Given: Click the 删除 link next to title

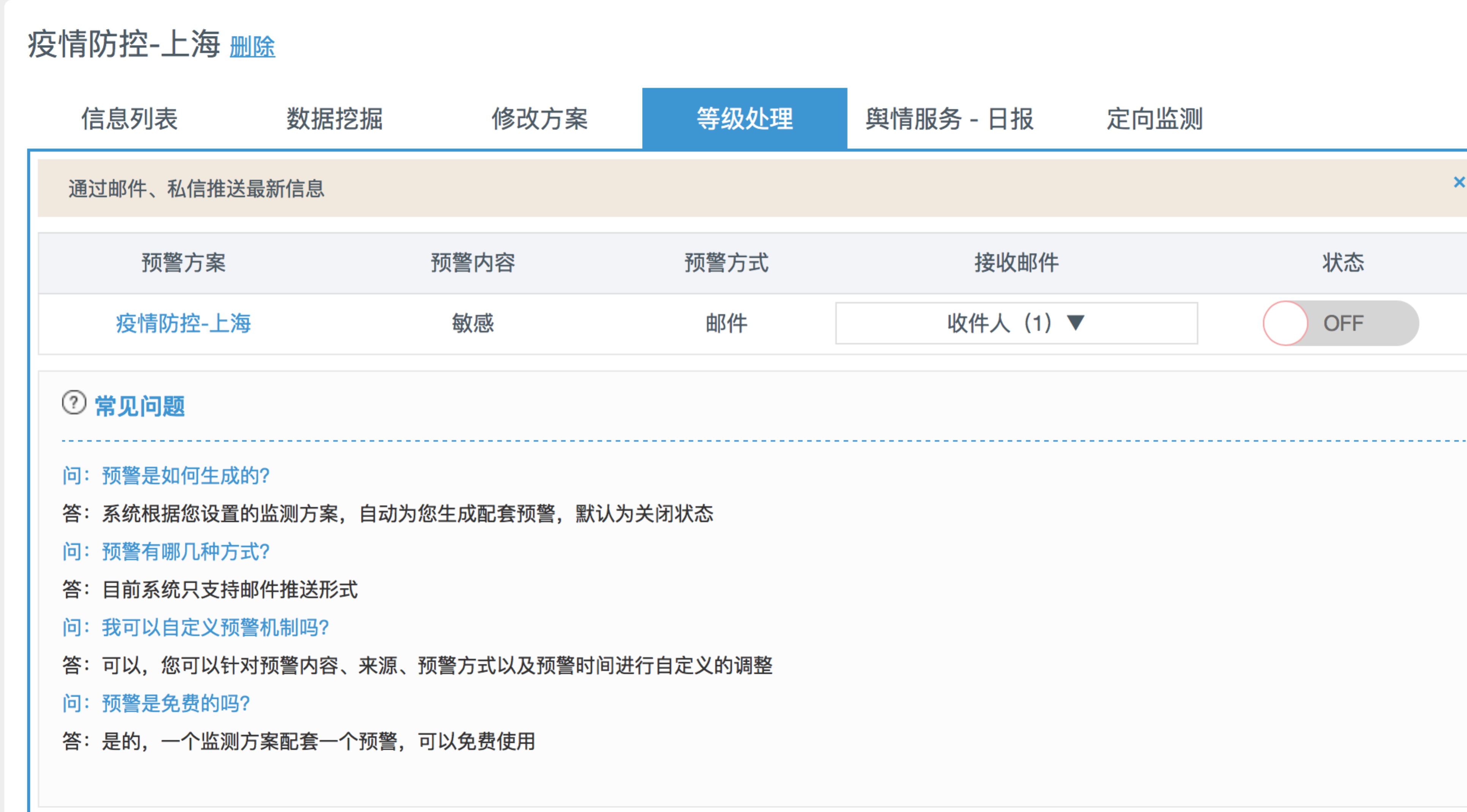Looking at the screenshot, I should point(252,47).
